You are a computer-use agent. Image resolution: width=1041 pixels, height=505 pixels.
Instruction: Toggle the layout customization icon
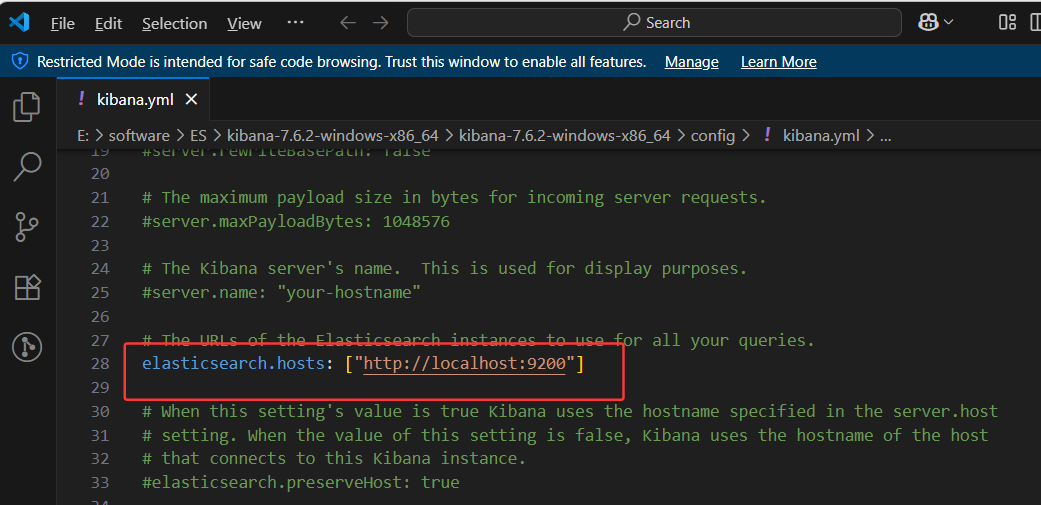[x=1007, y=23]
